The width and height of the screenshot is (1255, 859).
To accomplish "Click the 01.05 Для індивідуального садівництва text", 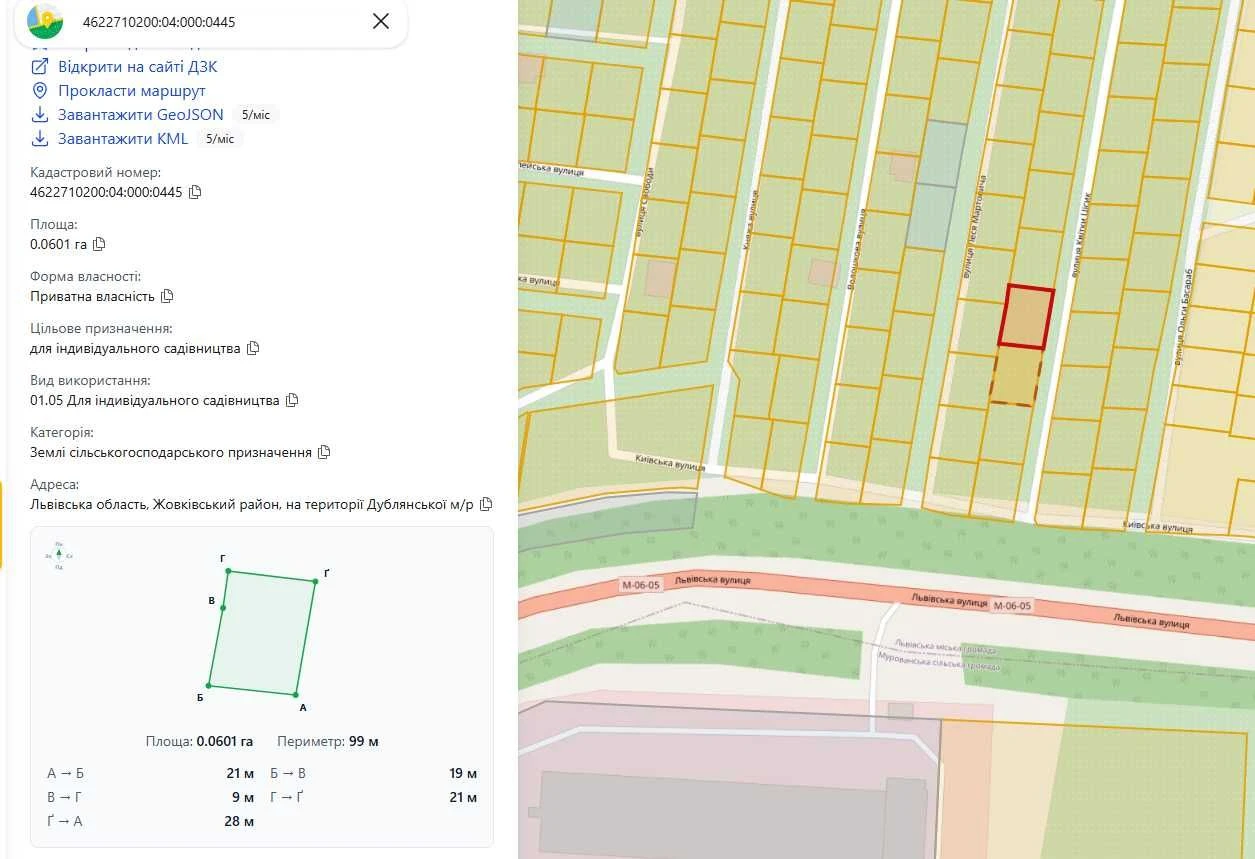I will click(155, 400).
